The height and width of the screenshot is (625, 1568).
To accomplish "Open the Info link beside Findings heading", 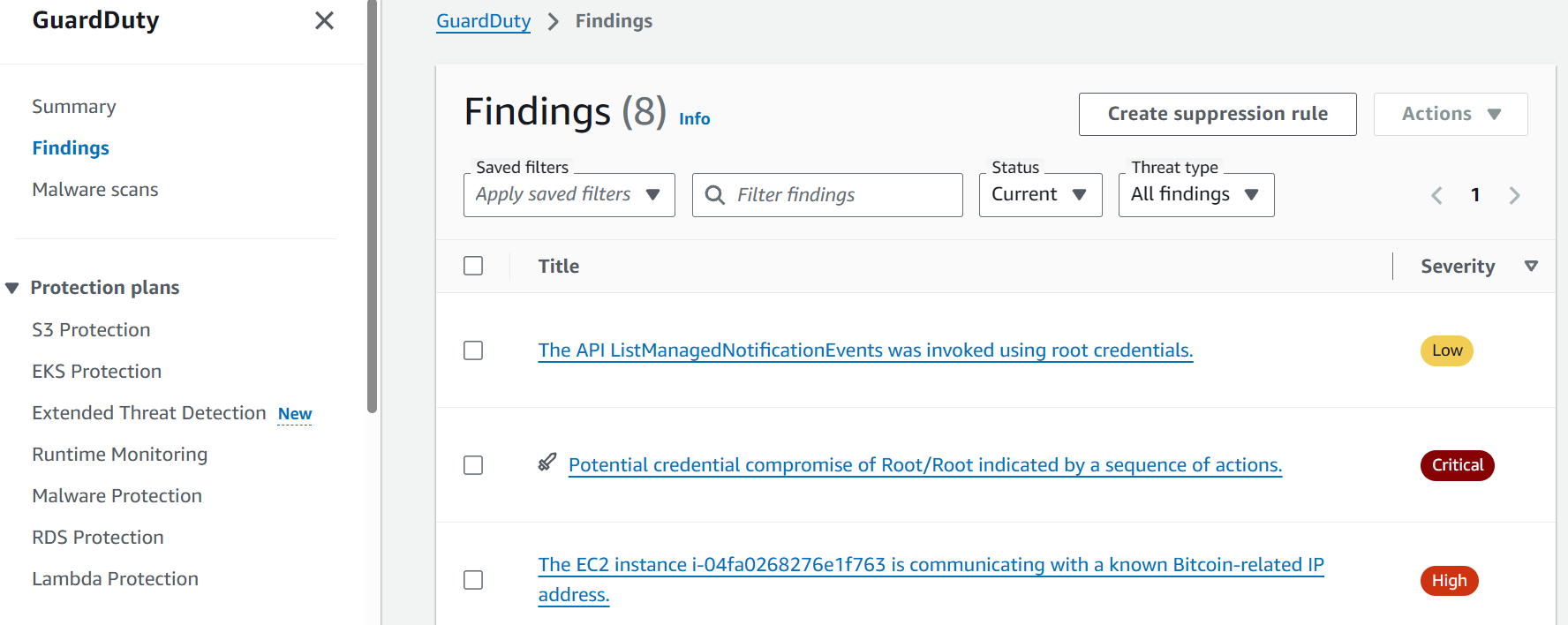I will (x=694, y=119).
